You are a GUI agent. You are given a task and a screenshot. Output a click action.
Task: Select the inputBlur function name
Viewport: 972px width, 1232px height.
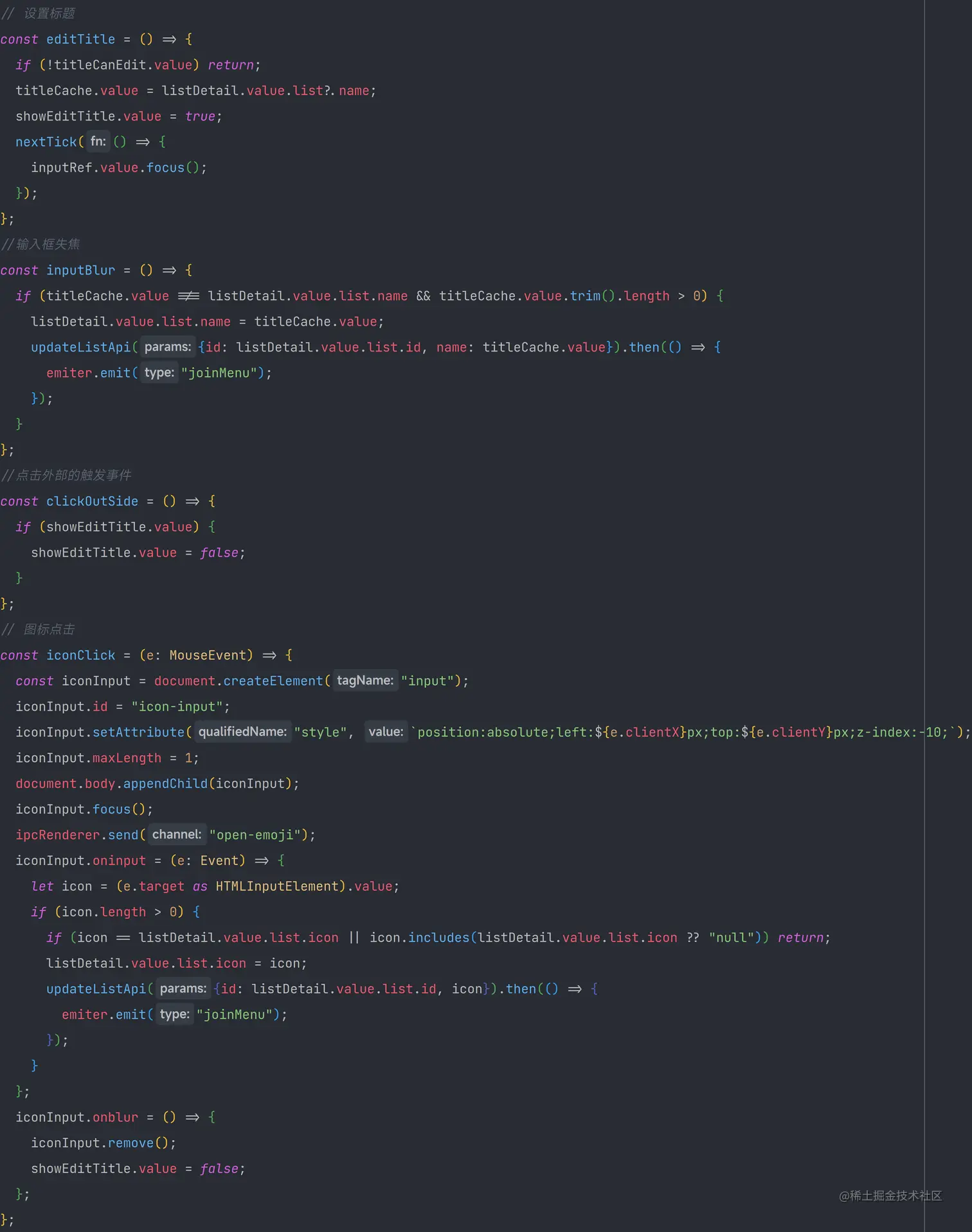pos(80,271)
